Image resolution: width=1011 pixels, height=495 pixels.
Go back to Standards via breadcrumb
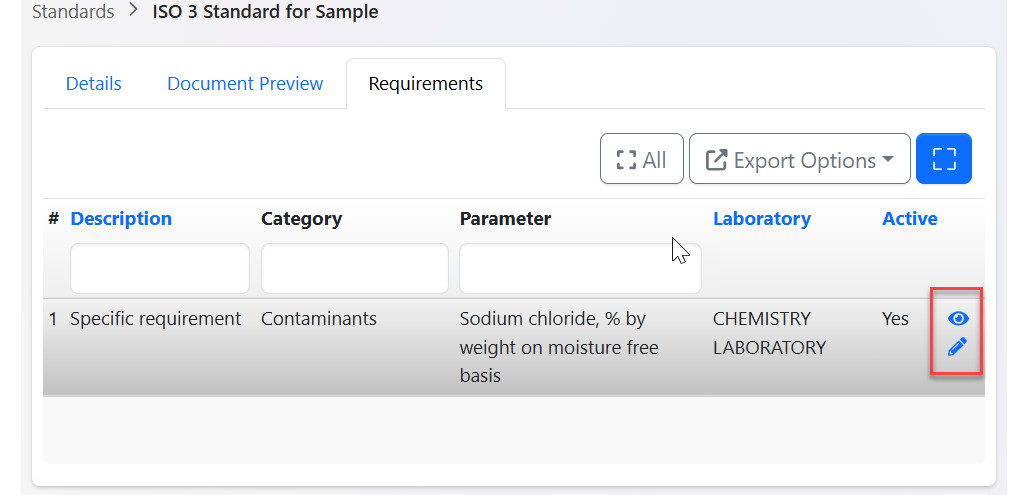(73, 13)
